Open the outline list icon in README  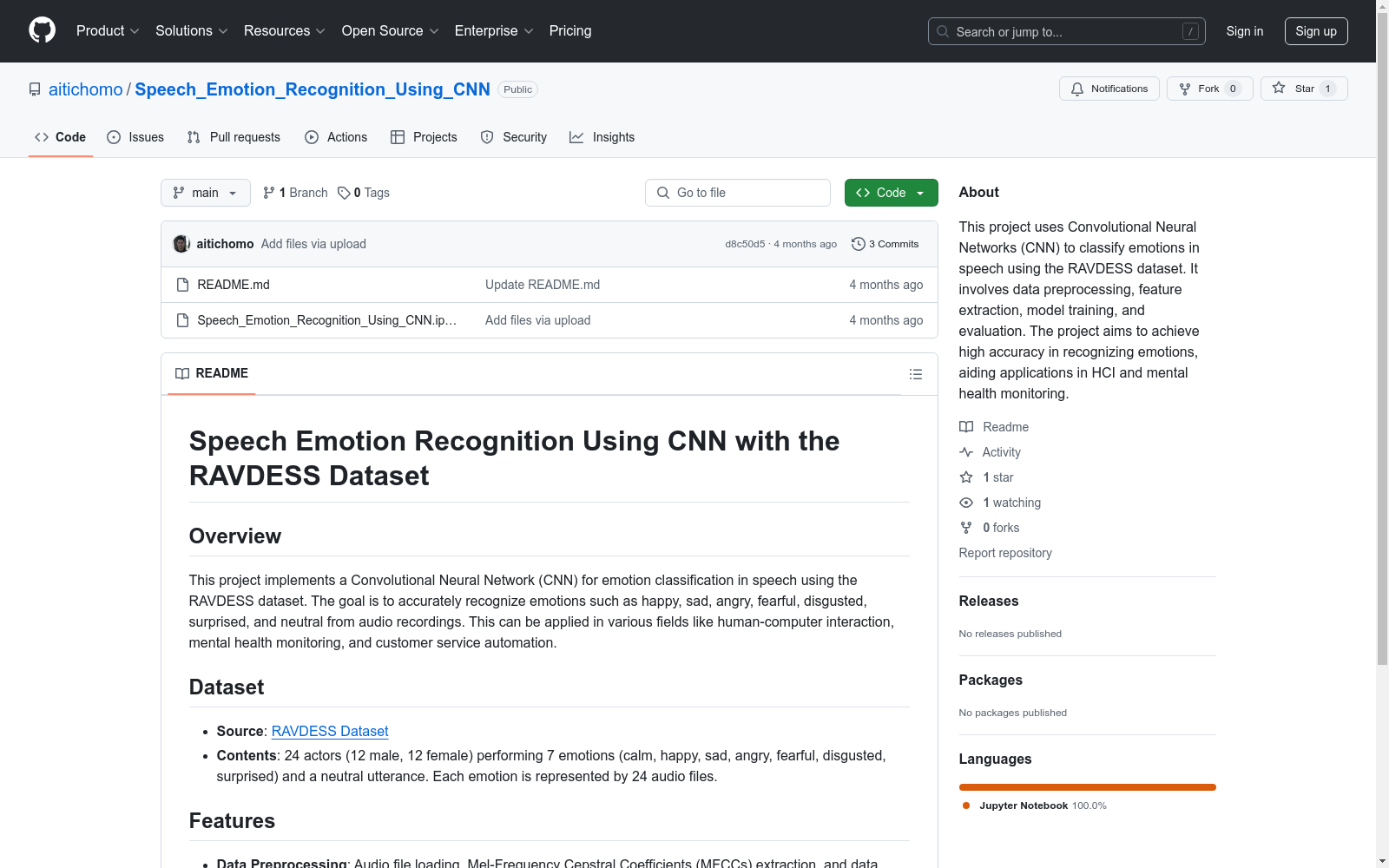click(915, 374)
